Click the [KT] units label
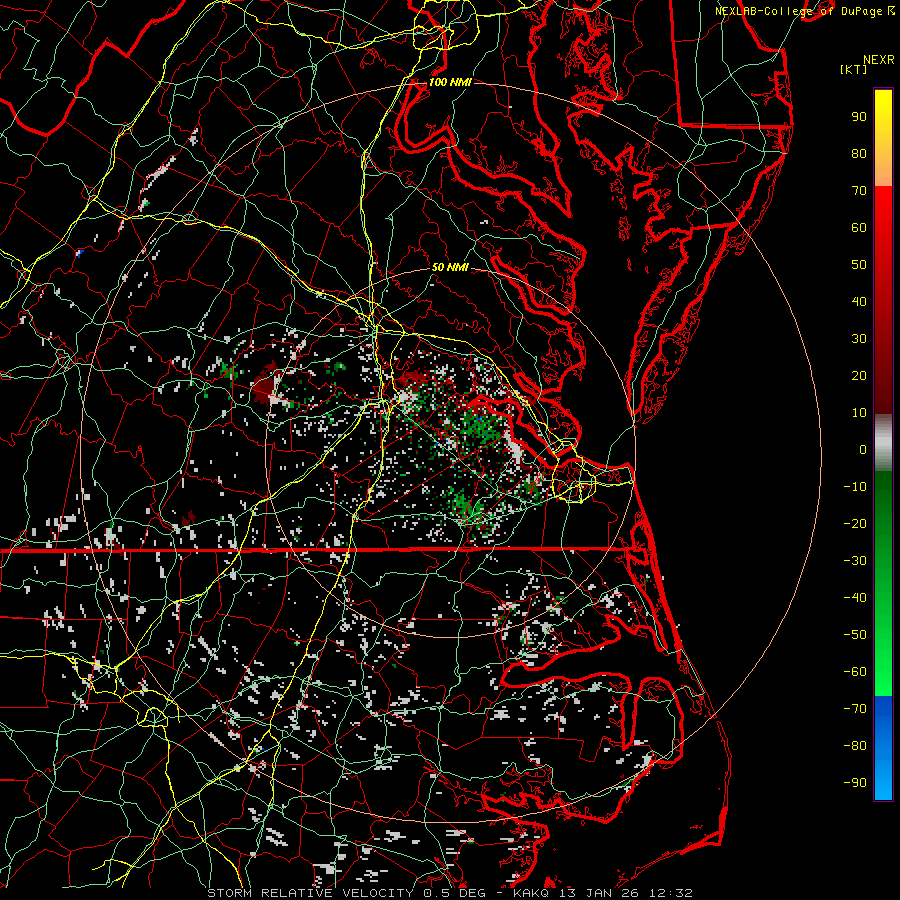 coord(854,69)
